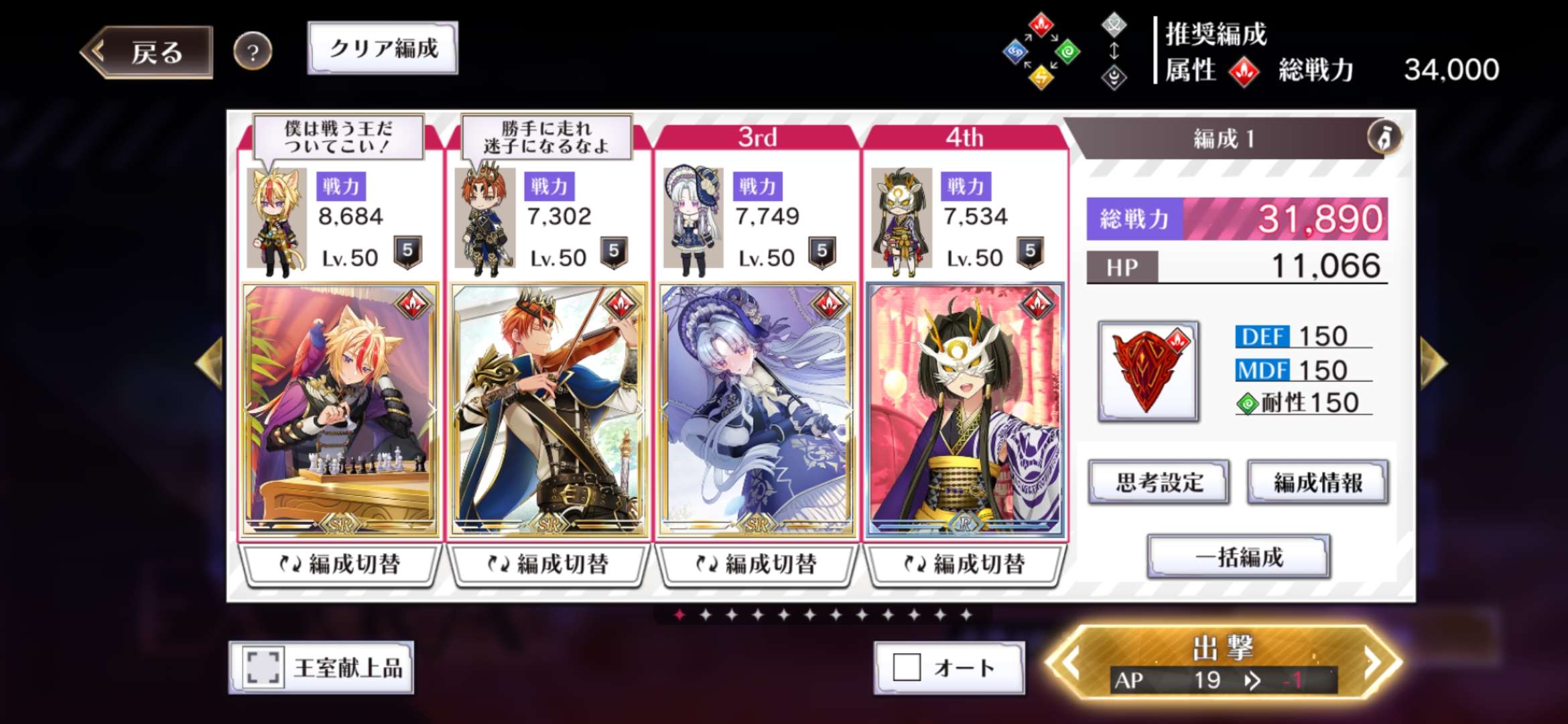Open 思考設定 thinking settings
The image size is (1568, 724).
coord(1159,482)
